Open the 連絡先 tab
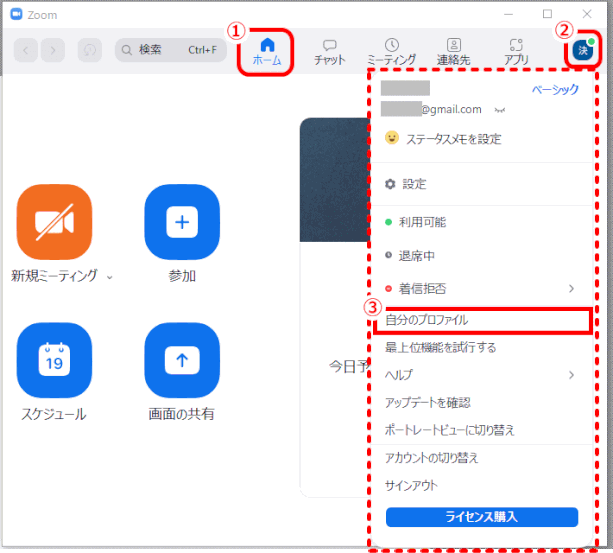This screenshot has width=613, height=553. [x=453, y=52]
